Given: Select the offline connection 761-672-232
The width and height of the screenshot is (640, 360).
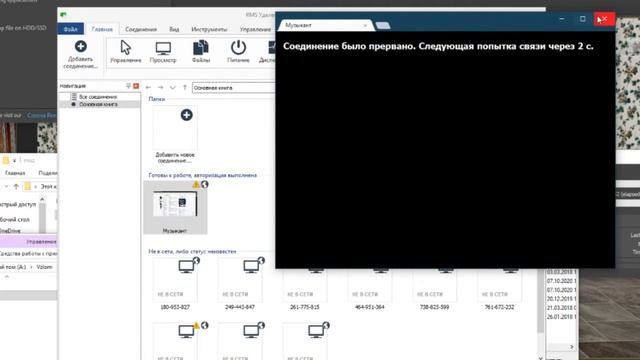Looking at the screenshot, I should tap(500, 288).
